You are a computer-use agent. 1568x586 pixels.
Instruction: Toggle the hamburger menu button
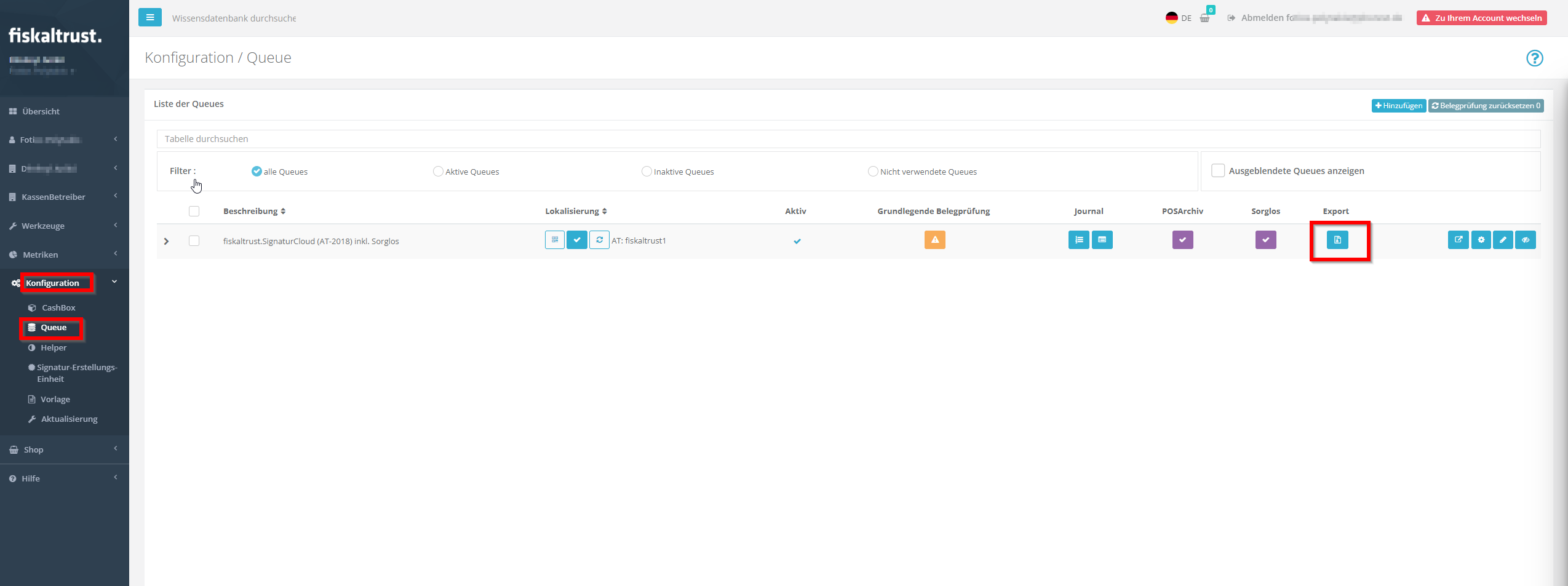point(150,17)
